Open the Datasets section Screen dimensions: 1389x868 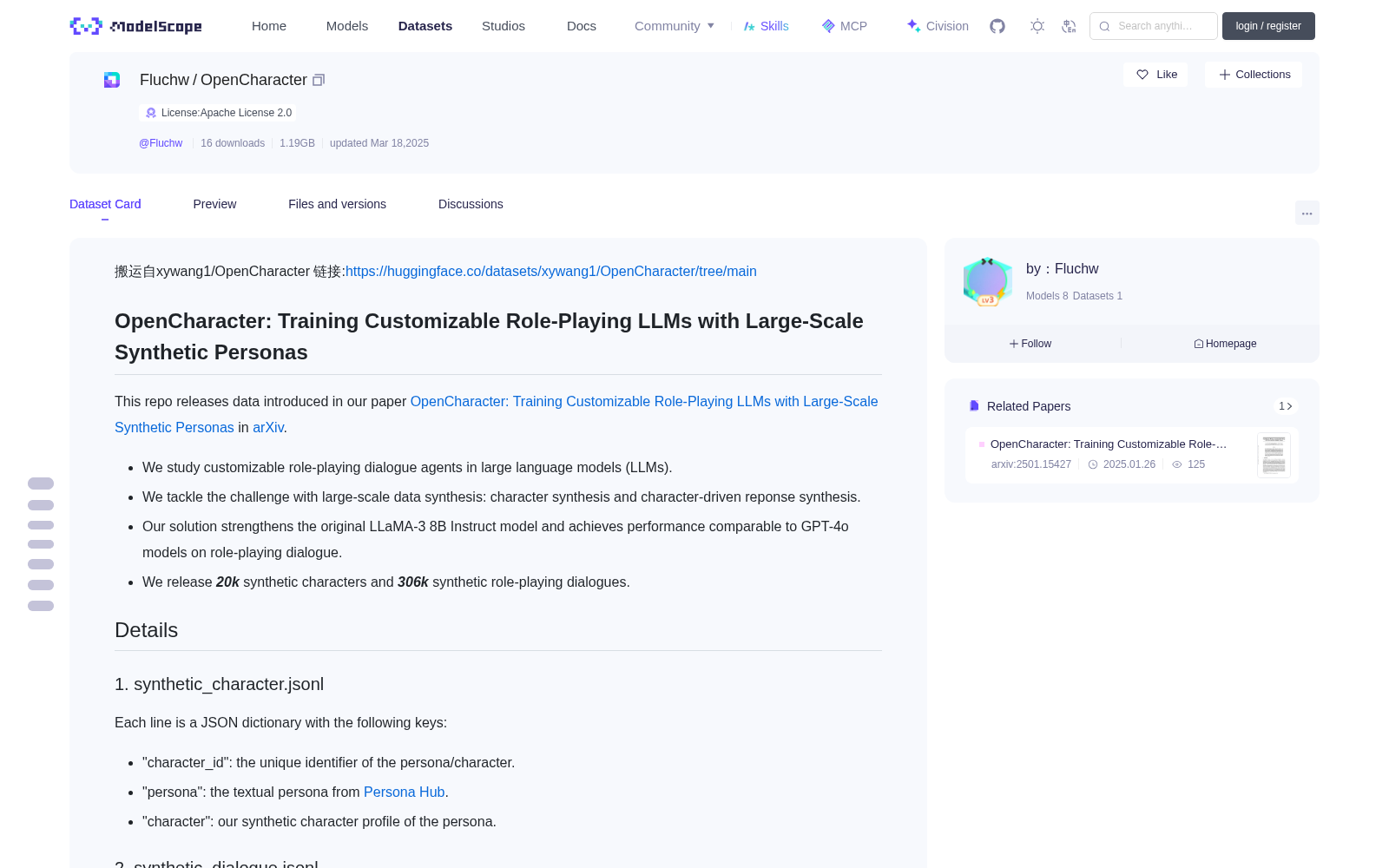[425, 26]
